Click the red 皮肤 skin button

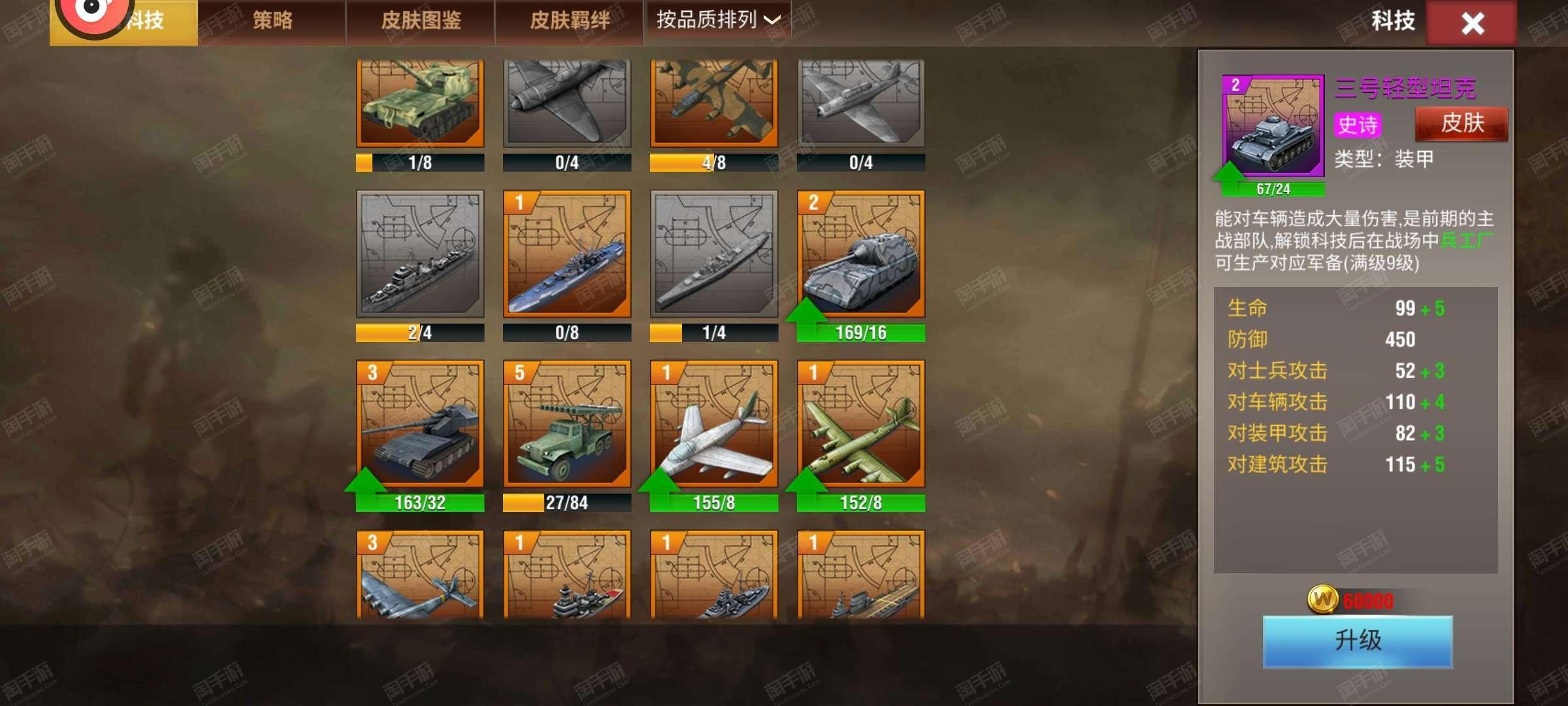tap(1462, 124)
